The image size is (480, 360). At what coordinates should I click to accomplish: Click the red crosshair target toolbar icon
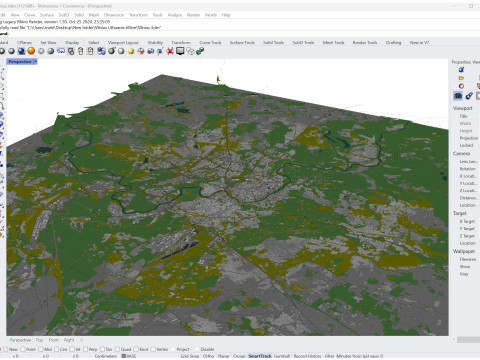pos(141,51)
